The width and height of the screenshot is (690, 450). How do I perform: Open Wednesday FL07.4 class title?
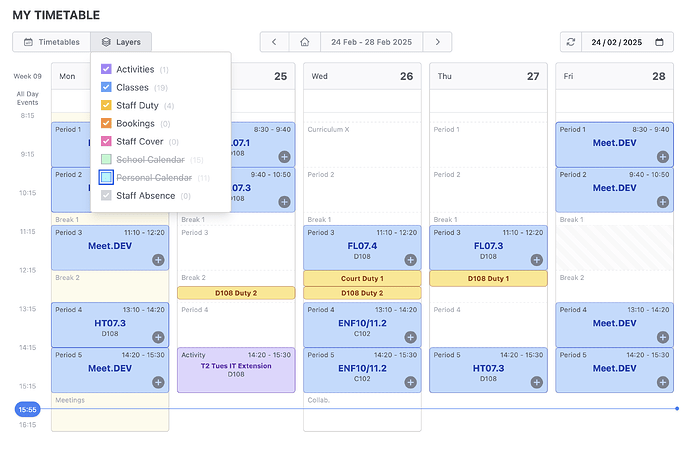[x=362, y=246]
